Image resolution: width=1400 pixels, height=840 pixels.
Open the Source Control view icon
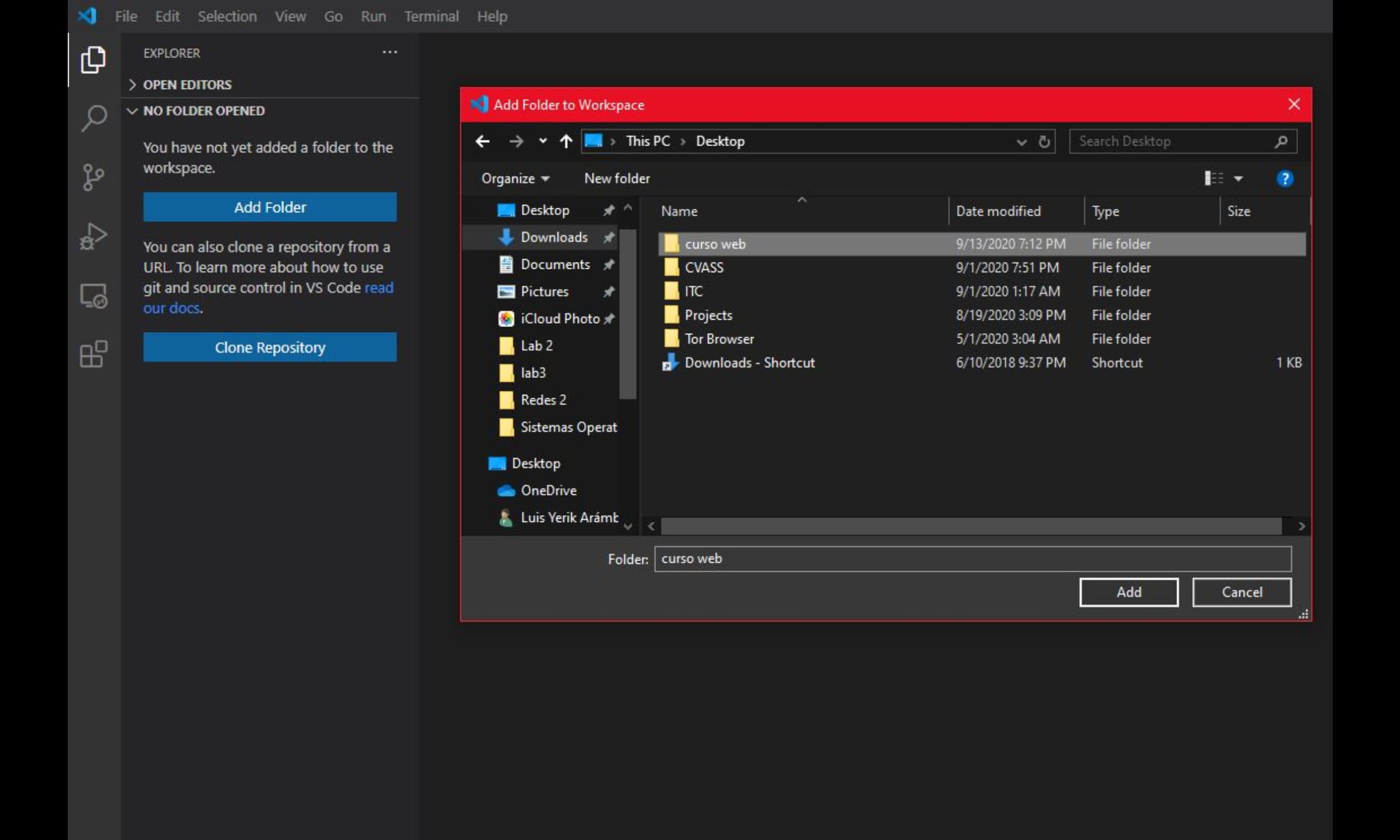[94, 177]
